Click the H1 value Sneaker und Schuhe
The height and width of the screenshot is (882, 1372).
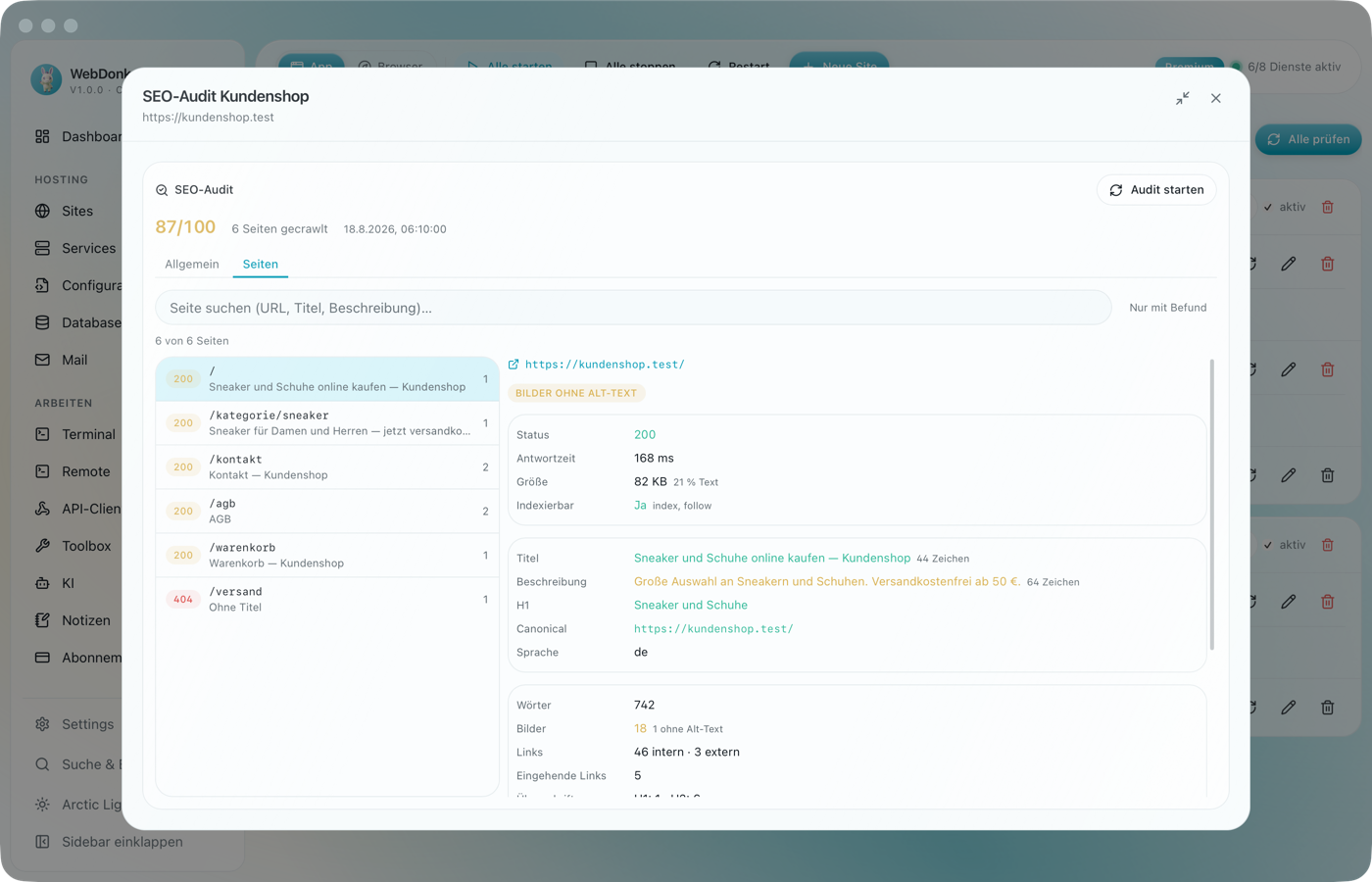(x=691, y=606)
